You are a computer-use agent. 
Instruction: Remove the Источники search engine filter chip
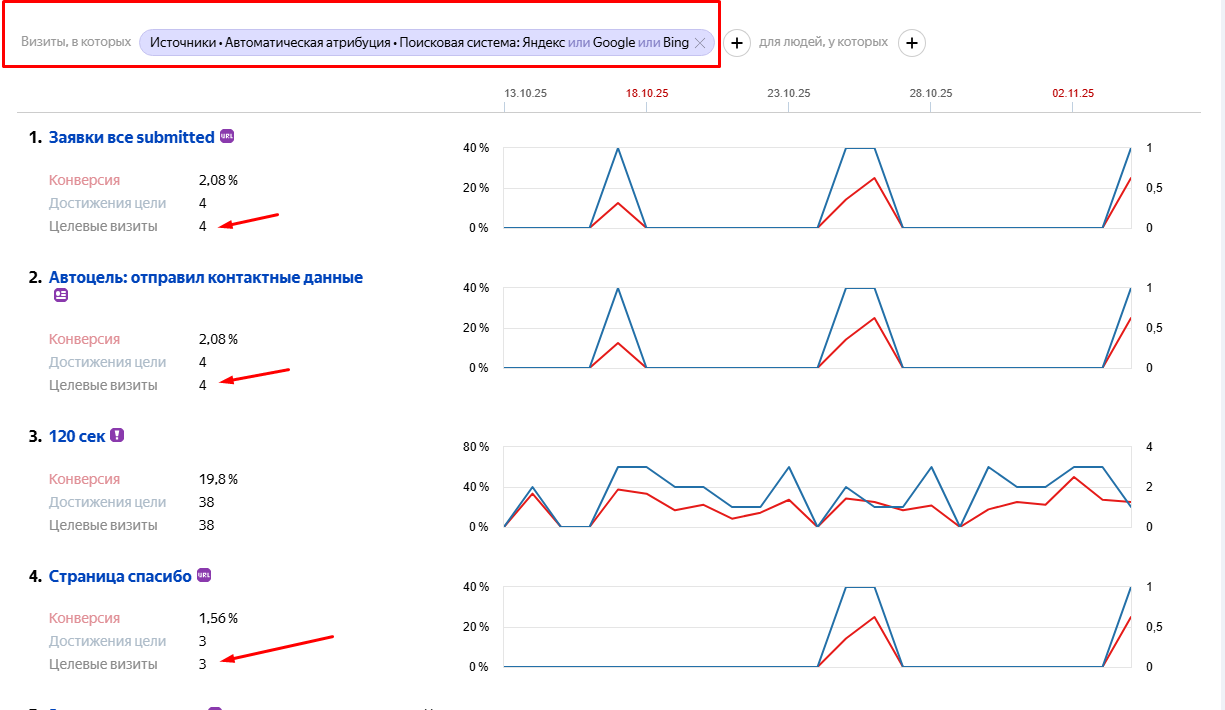point(700,43)
